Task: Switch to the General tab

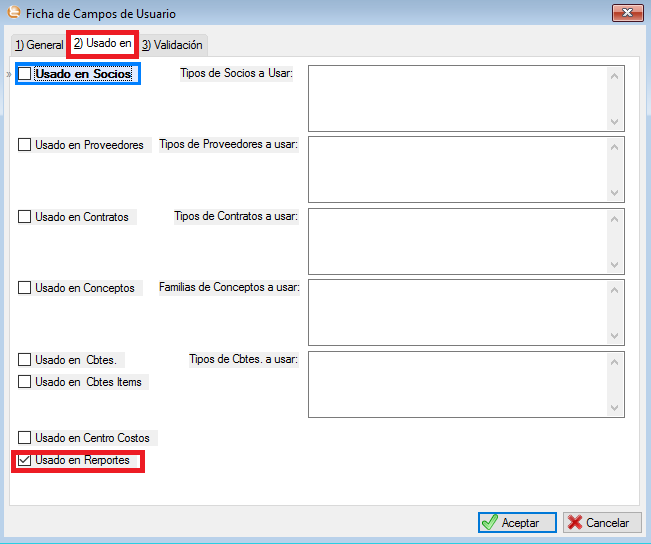Action: coord(39,45)
